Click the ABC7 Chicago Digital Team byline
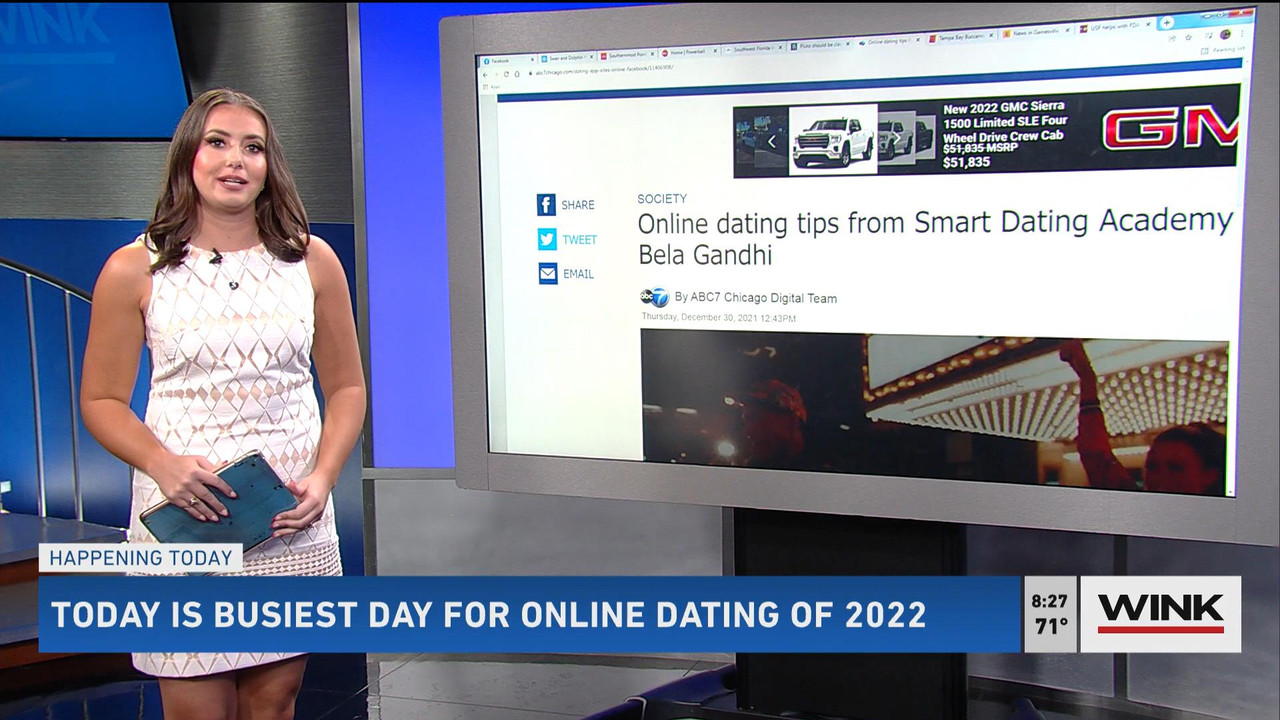This screenshot has height=720, width=1280. pos(756,298)
